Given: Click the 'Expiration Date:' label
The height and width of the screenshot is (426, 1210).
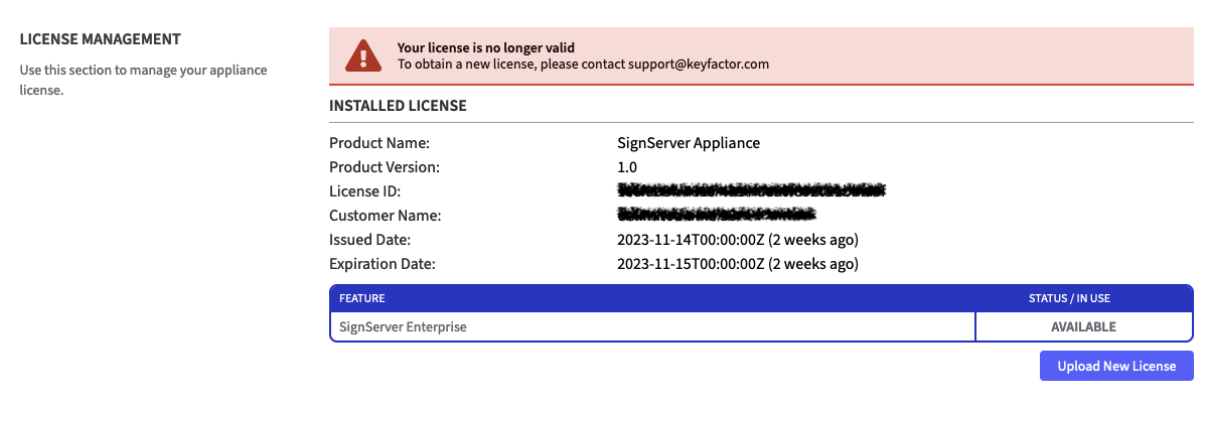Looking at the screenshot, I should click(382, 264).
